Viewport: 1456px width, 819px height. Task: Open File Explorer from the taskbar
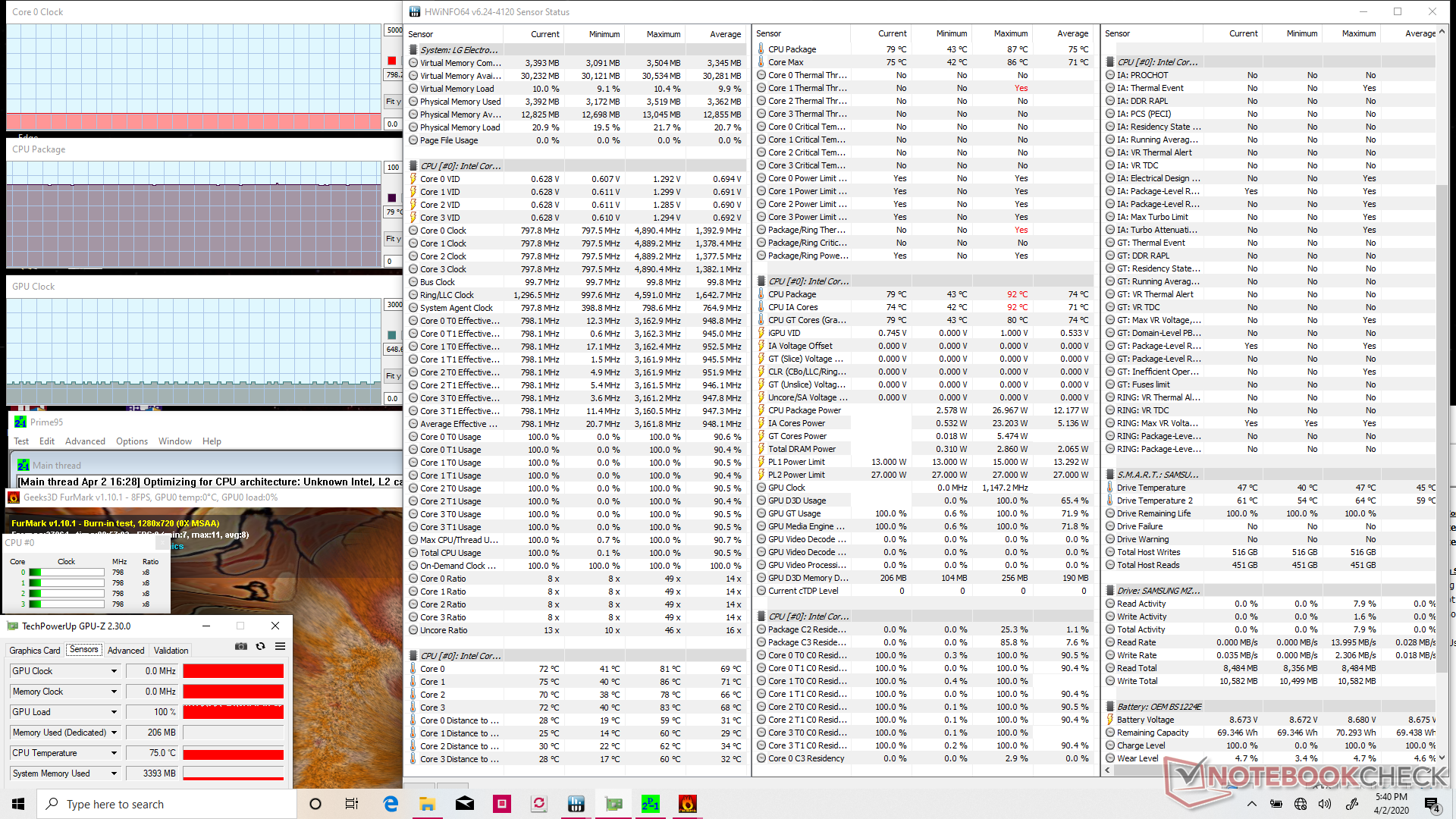(428, 804)
